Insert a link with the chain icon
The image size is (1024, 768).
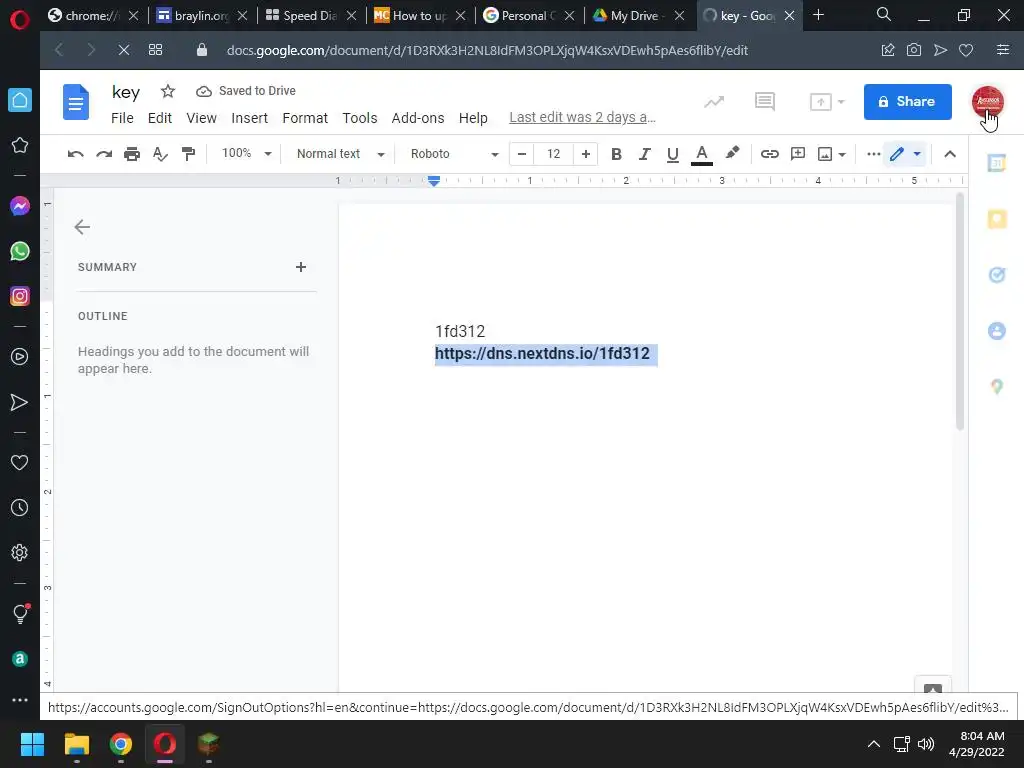click(769, 154)
